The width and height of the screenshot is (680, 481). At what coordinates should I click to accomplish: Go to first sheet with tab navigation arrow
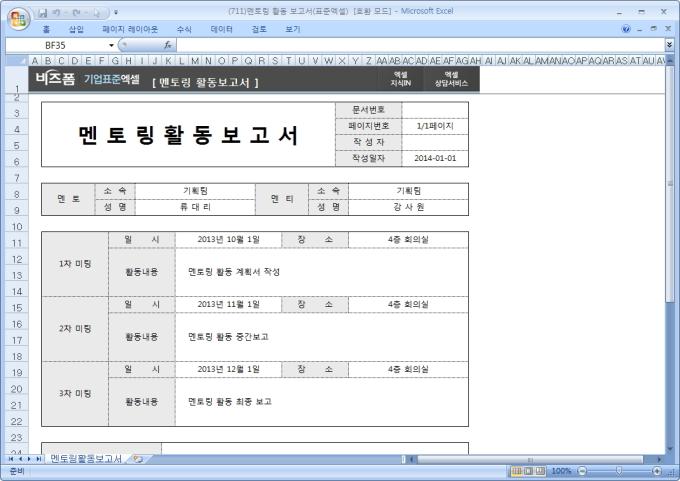click(x=11, y=459)
